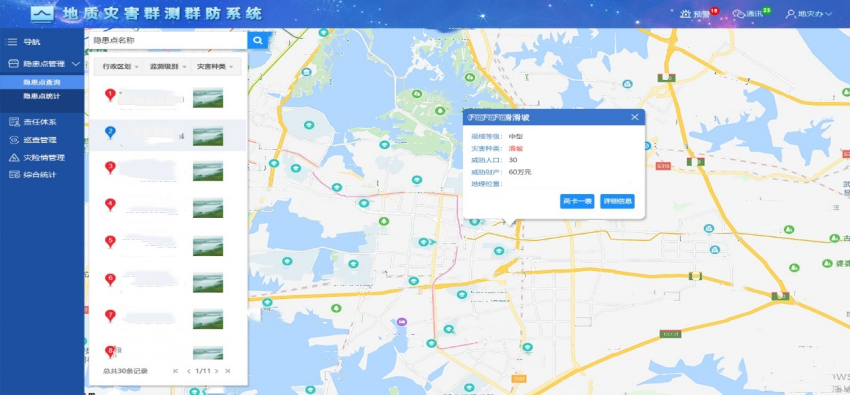The image size is (850, 395).
Task: Click the 隐患点名称 search input field
Action: click(166, 40)
